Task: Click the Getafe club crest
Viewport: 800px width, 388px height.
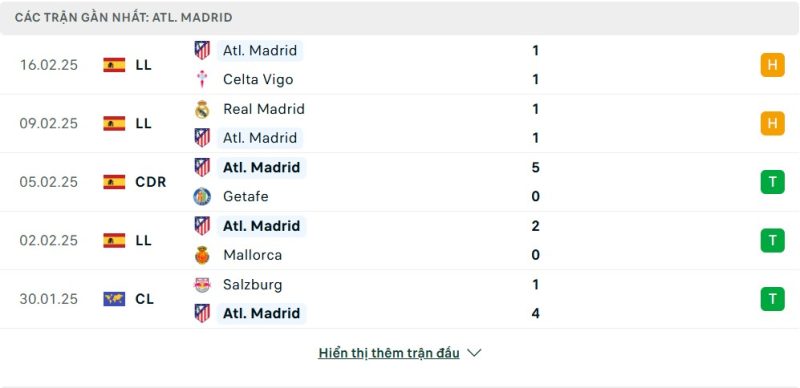Action: point(202,197)
